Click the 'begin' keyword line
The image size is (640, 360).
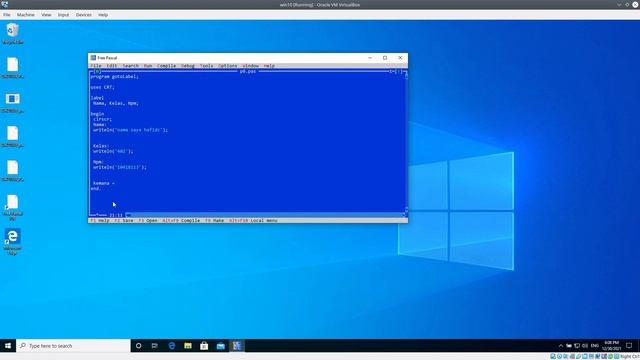pyautogui.click(x=97, y=114)
